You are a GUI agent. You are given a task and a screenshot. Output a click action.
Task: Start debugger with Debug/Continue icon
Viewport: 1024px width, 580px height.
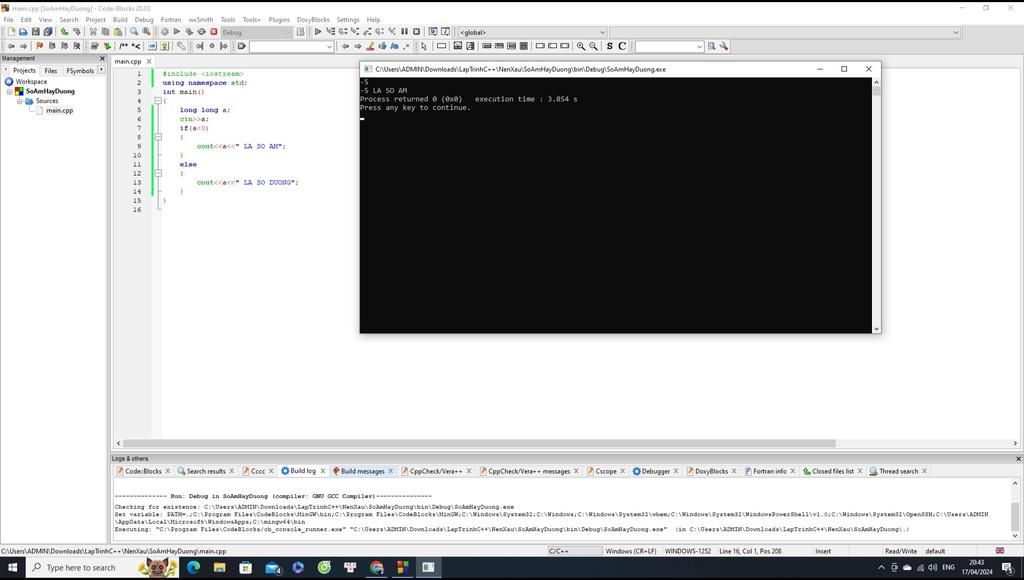coord(317,31)
